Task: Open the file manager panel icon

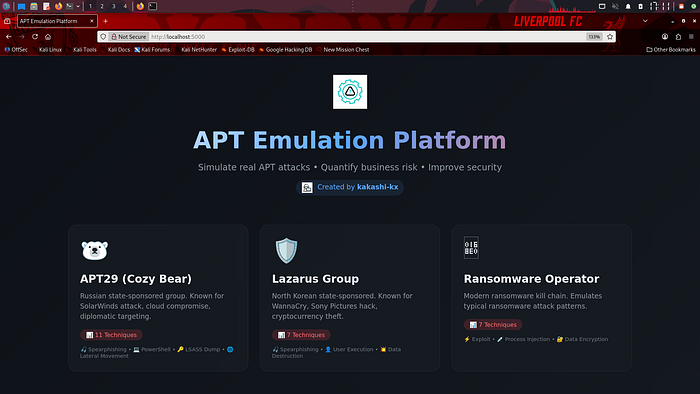Action: [x=34, y=6]
